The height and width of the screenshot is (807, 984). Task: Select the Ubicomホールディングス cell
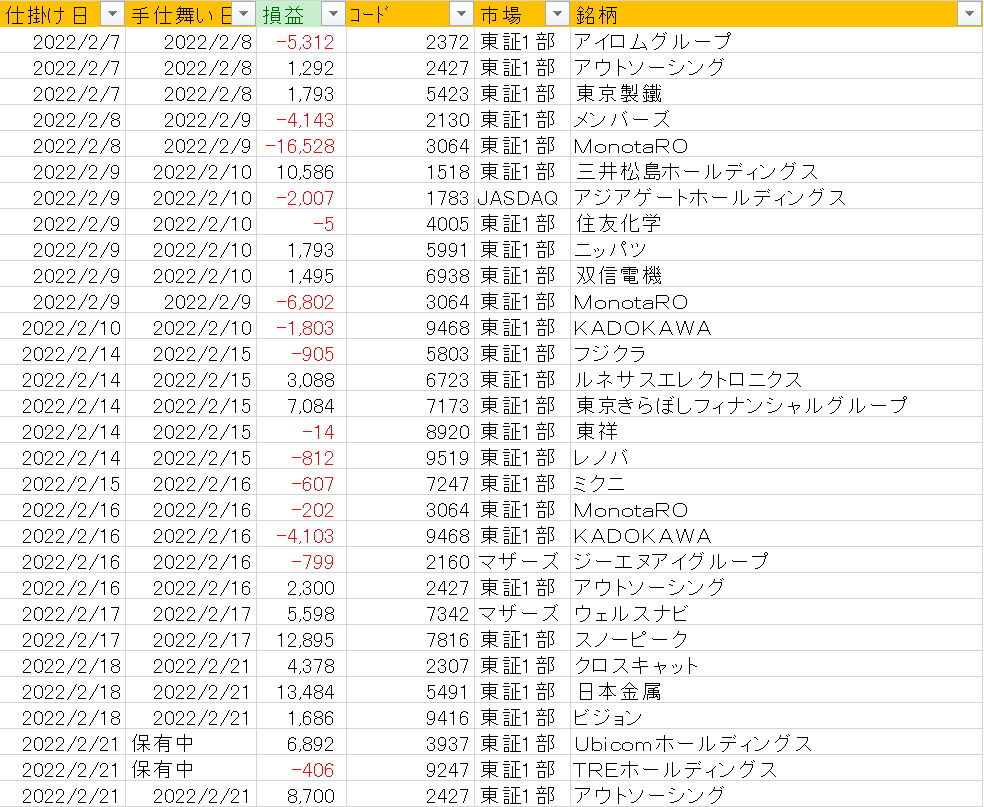777,744
